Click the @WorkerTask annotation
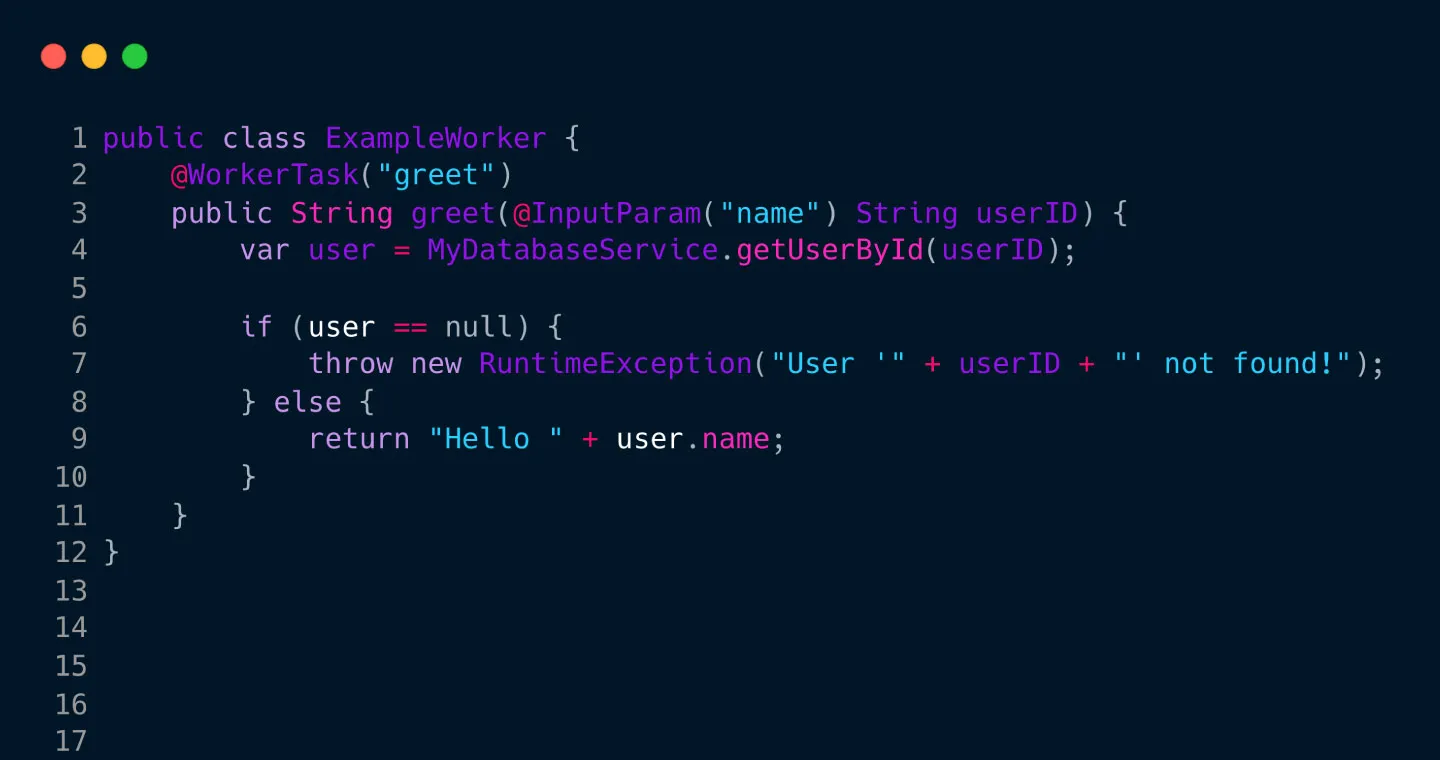Screen dimensions: 1440x760 click(x=264, y=175)
